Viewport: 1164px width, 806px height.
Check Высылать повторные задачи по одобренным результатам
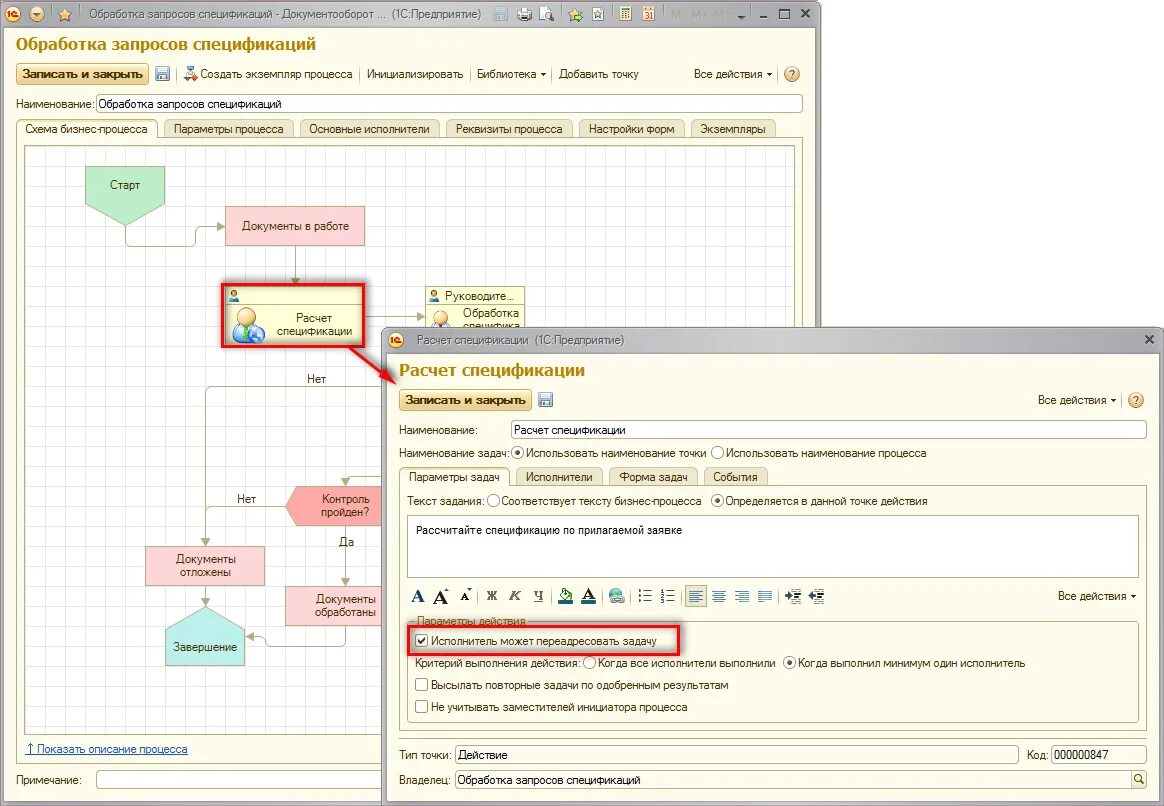pyautogui.click(x=422, y=685)
